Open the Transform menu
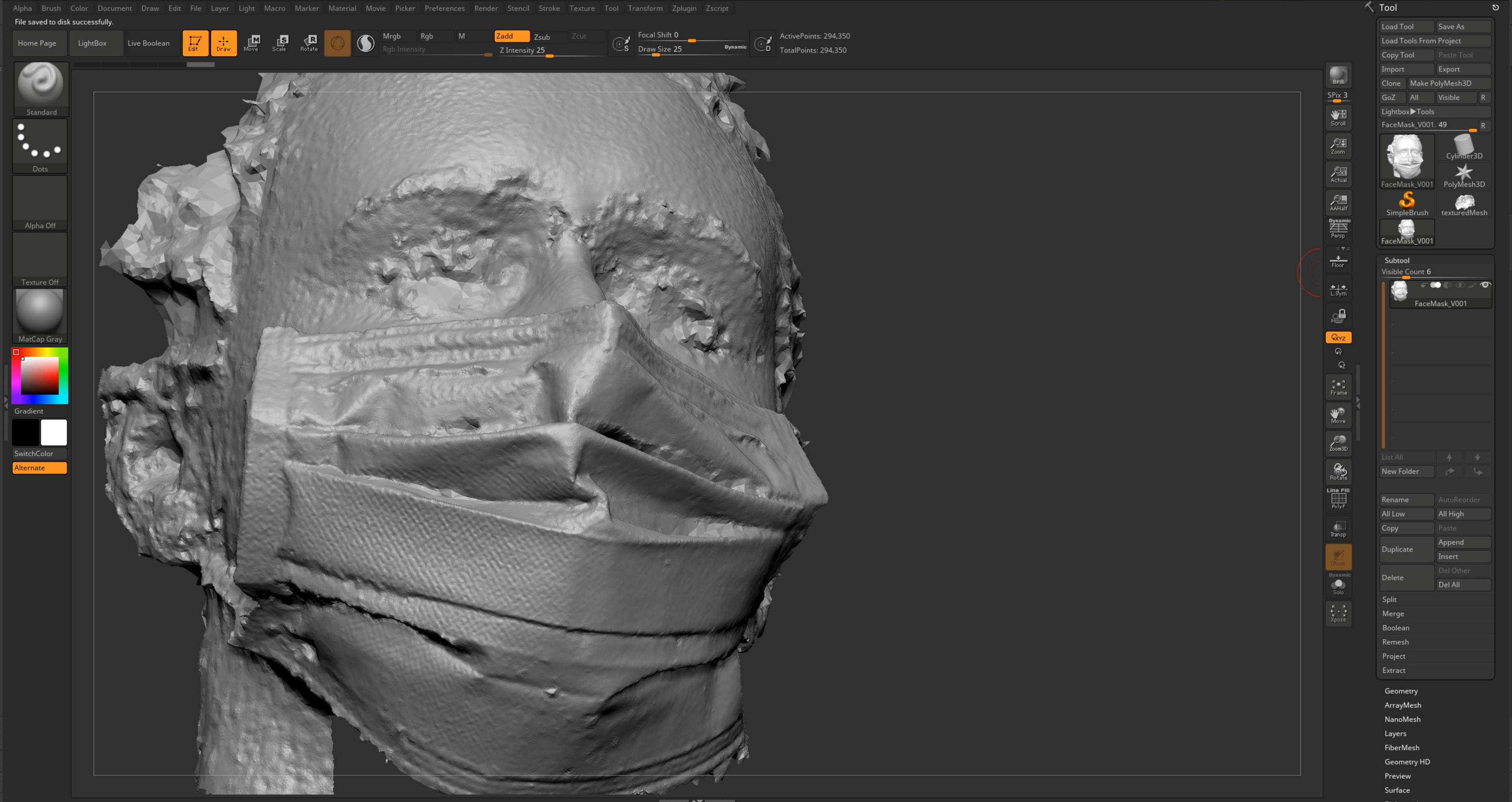The width and height of the screenshot is (1512, 802). pos(645,8)
